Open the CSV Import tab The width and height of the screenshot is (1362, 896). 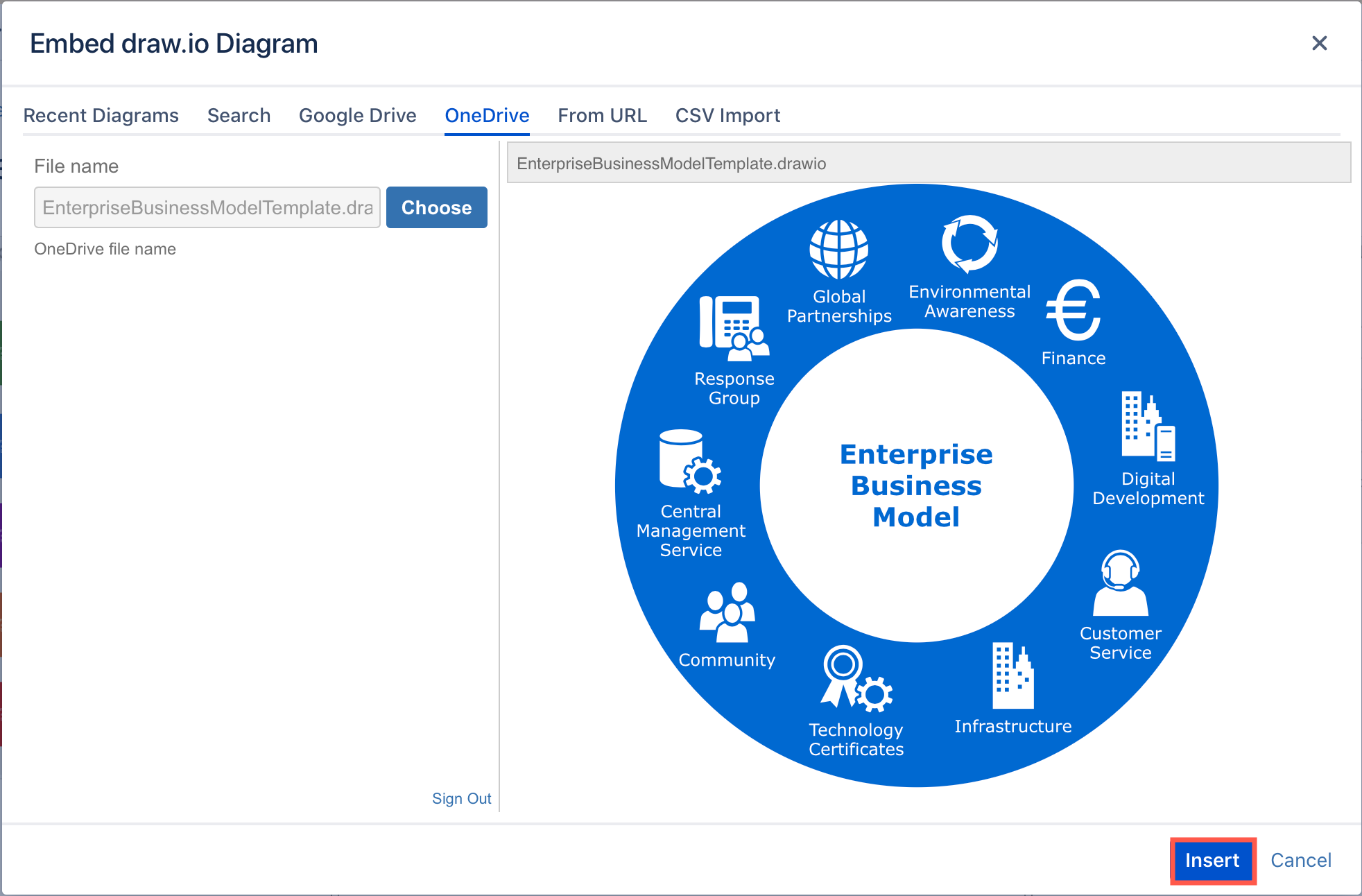(x=727, y=115)
